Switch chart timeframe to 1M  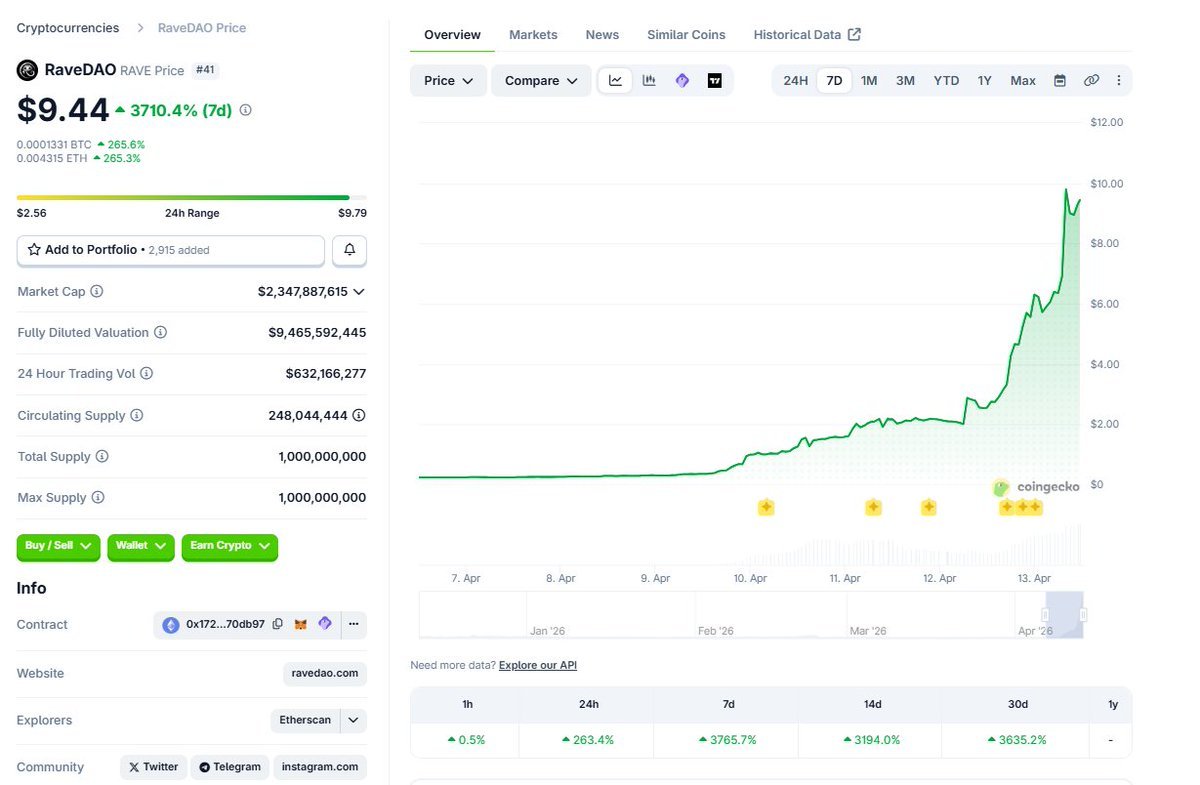868,80
